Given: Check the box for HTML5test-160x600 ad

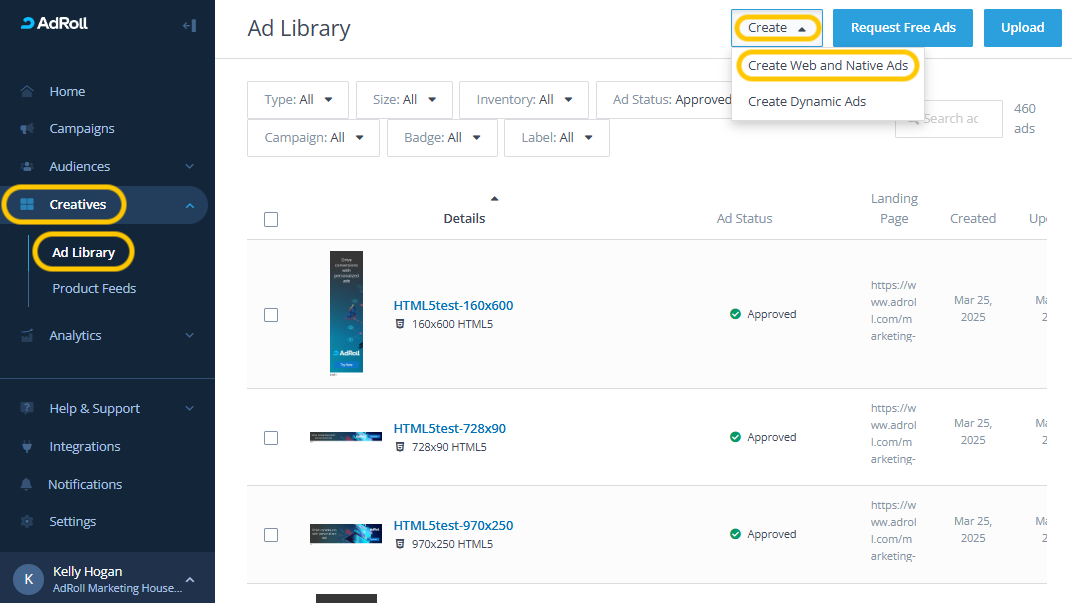Looking at the screenshot, I should (271, 315).
